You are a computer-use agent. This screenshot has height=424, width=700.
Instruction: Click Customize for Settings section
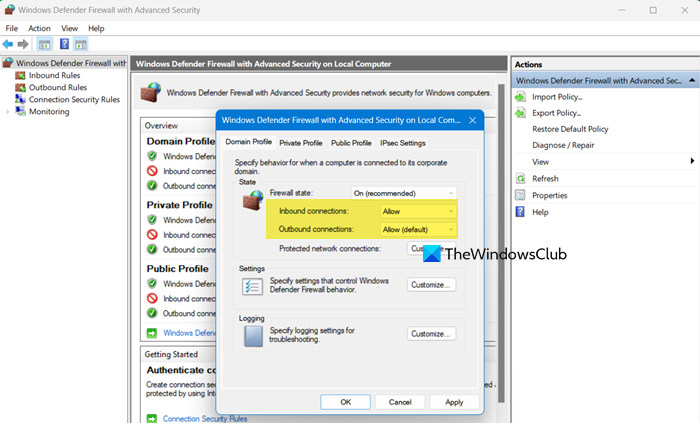pos(431,285)
